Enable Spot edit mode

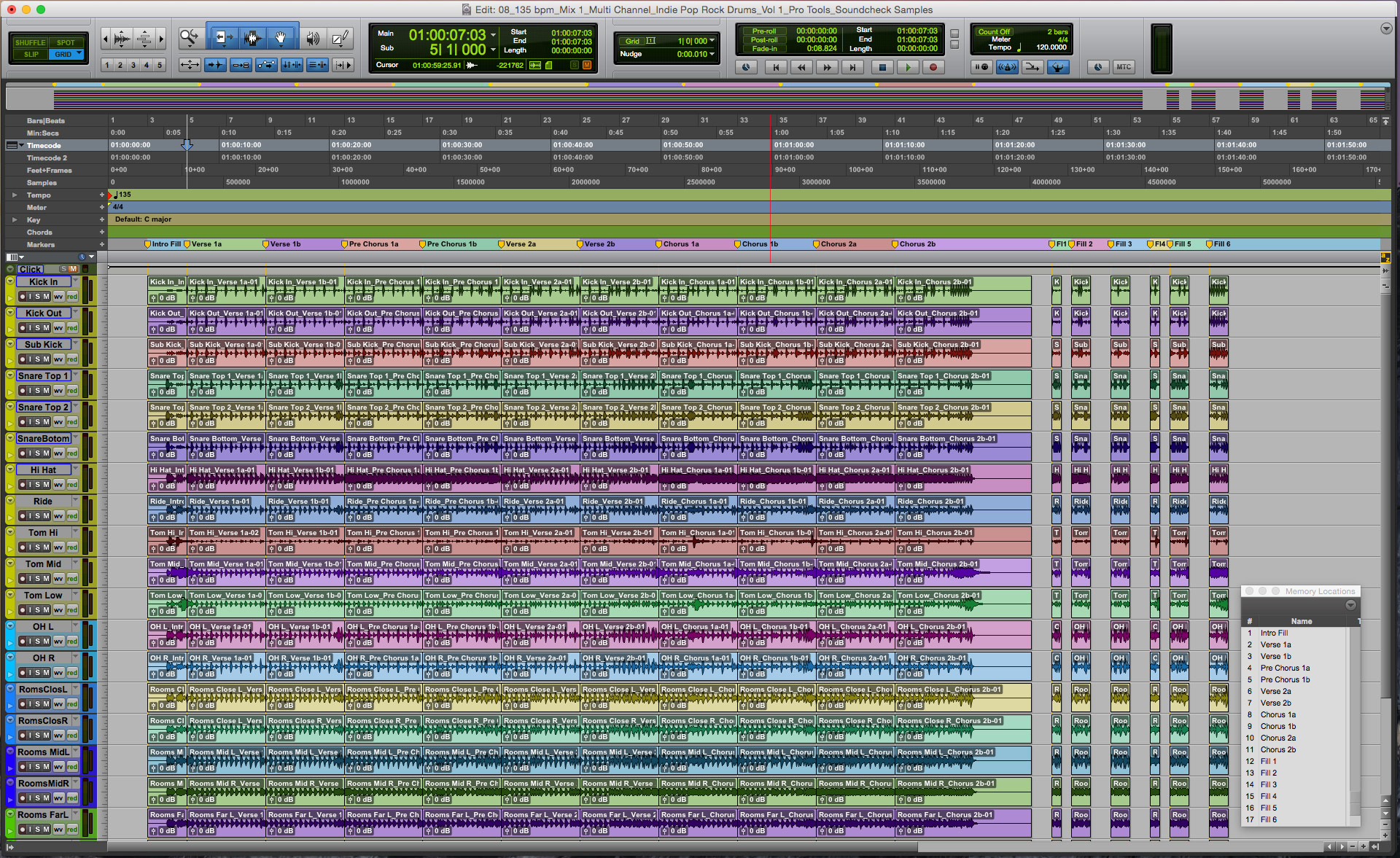(x=66, y=42)
